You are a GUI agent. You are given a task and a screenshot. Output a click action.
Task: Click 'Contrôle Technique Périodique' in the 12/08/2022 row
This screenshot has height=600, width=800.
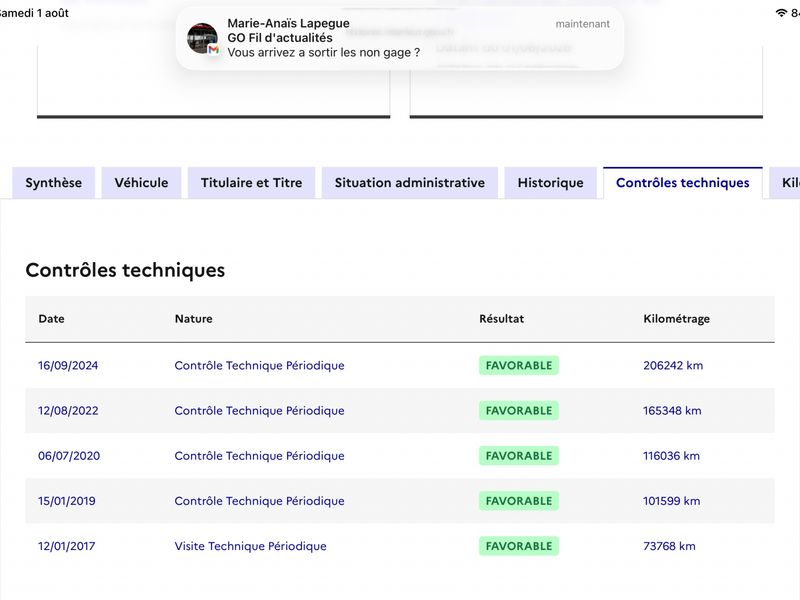[x=259, y=411]
